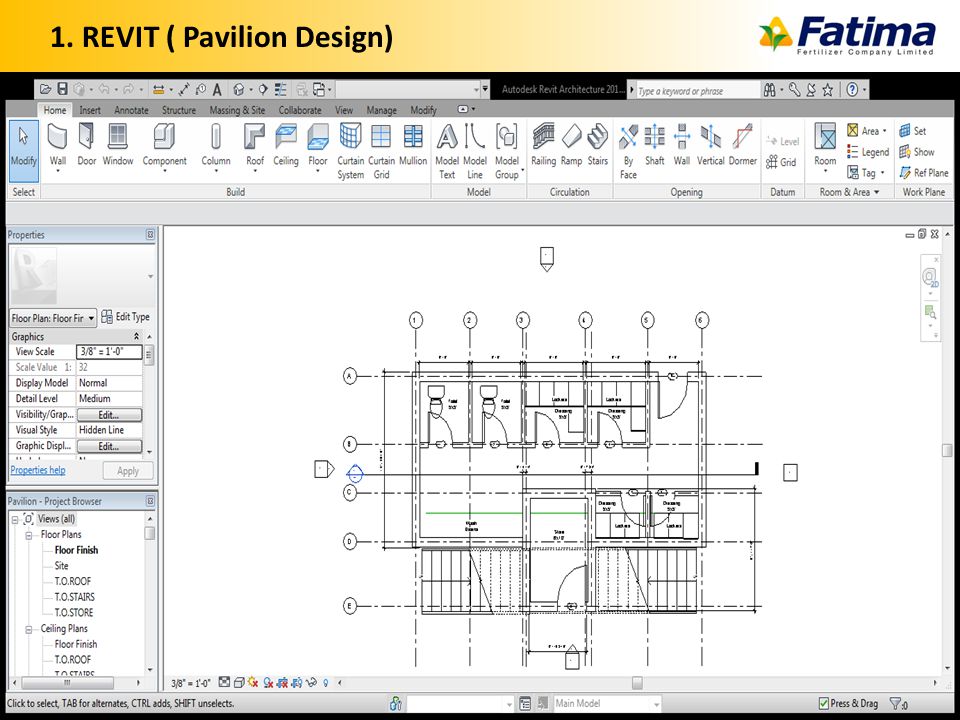Viewport: 960px width, 720px height.
Task: Collapse the Views (all) tree node
Action: click(15, 519)
